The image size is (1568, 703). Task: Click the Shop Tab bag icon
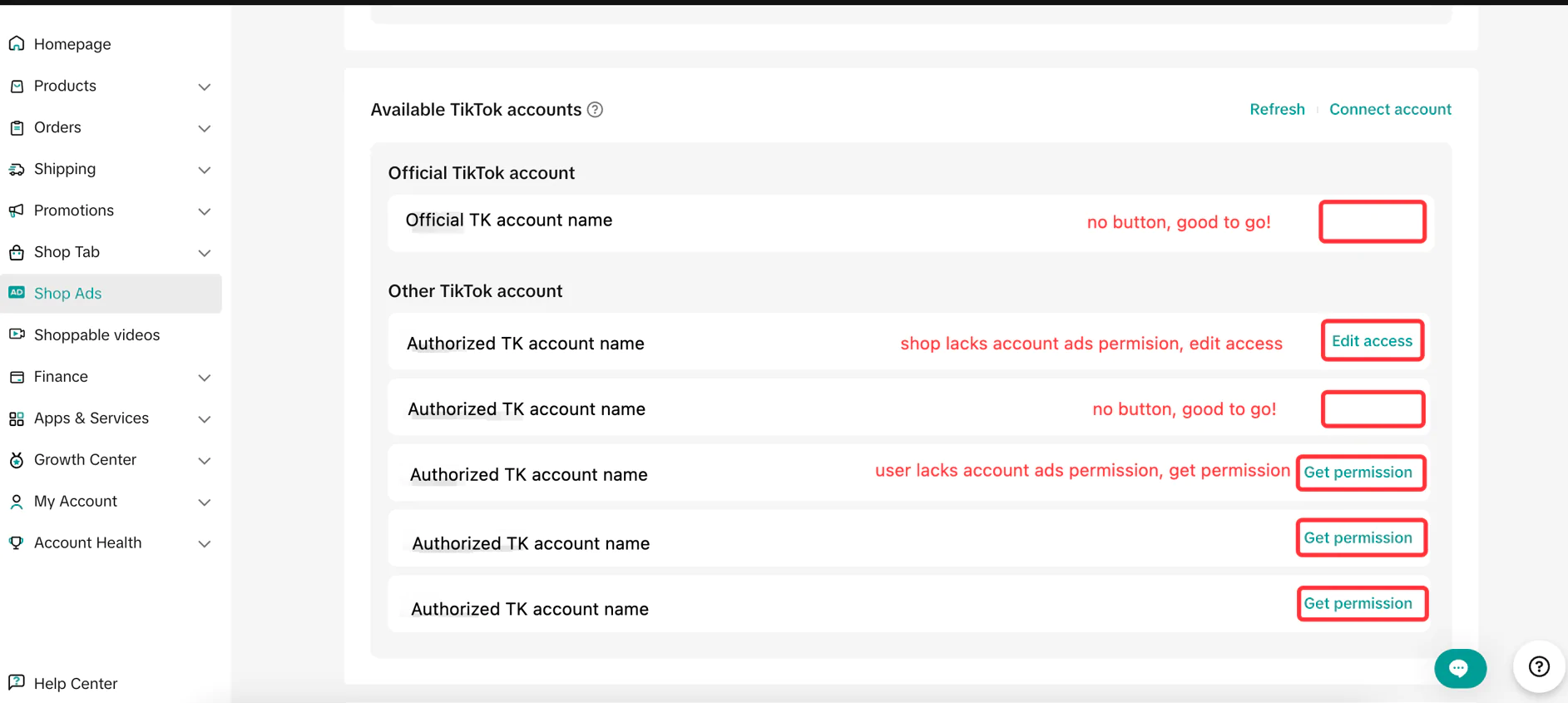point(17,252)
